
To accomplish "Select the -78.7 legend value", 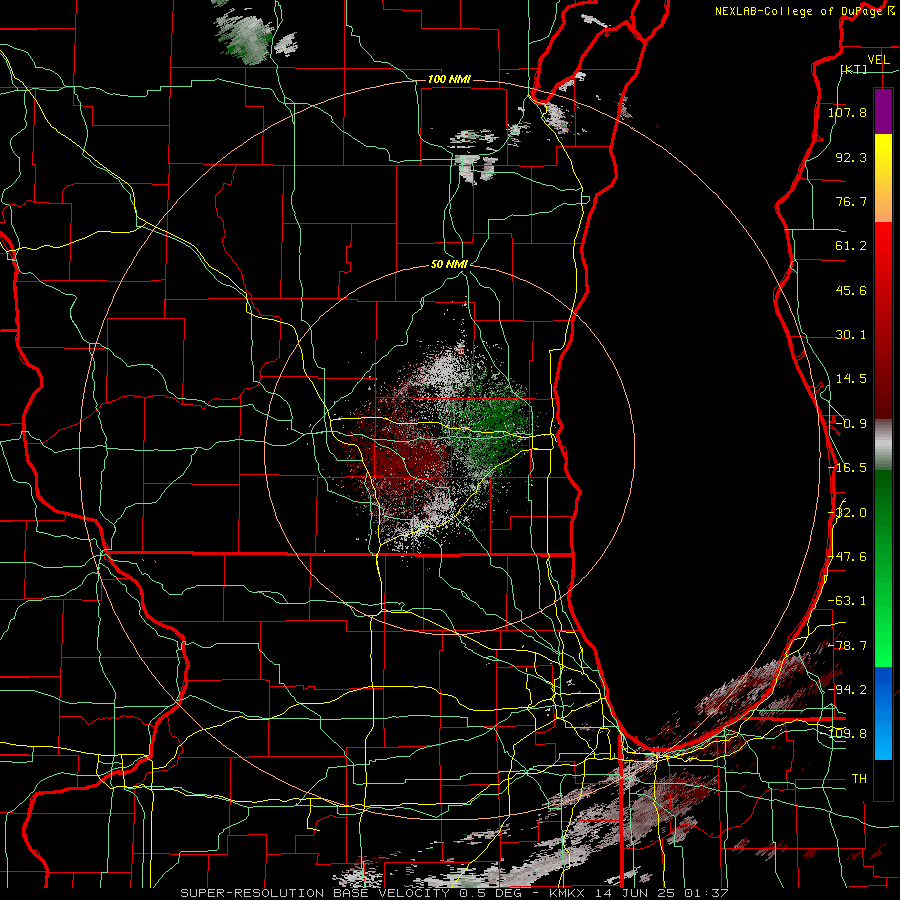I will click(847, 646).
